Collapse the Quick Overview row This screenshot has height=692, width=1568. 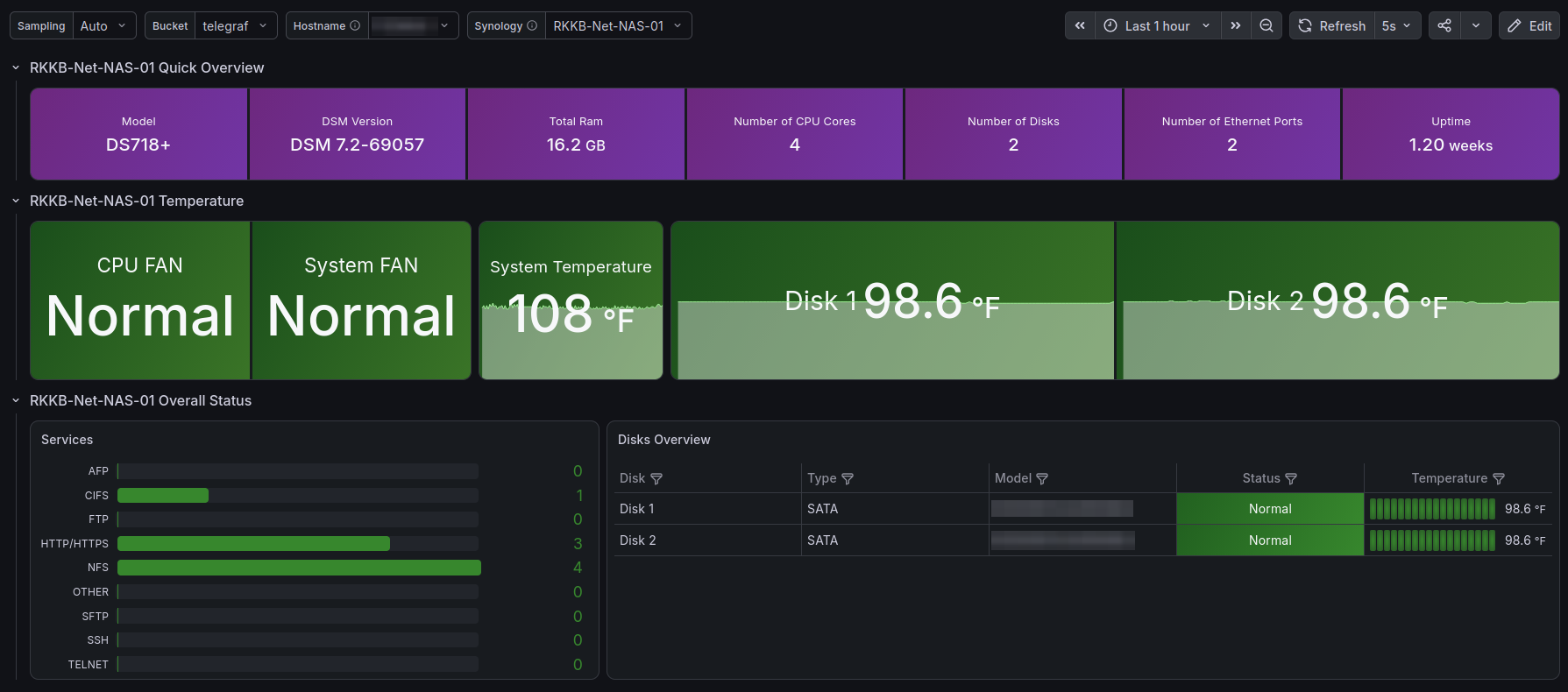click(16, 67)
